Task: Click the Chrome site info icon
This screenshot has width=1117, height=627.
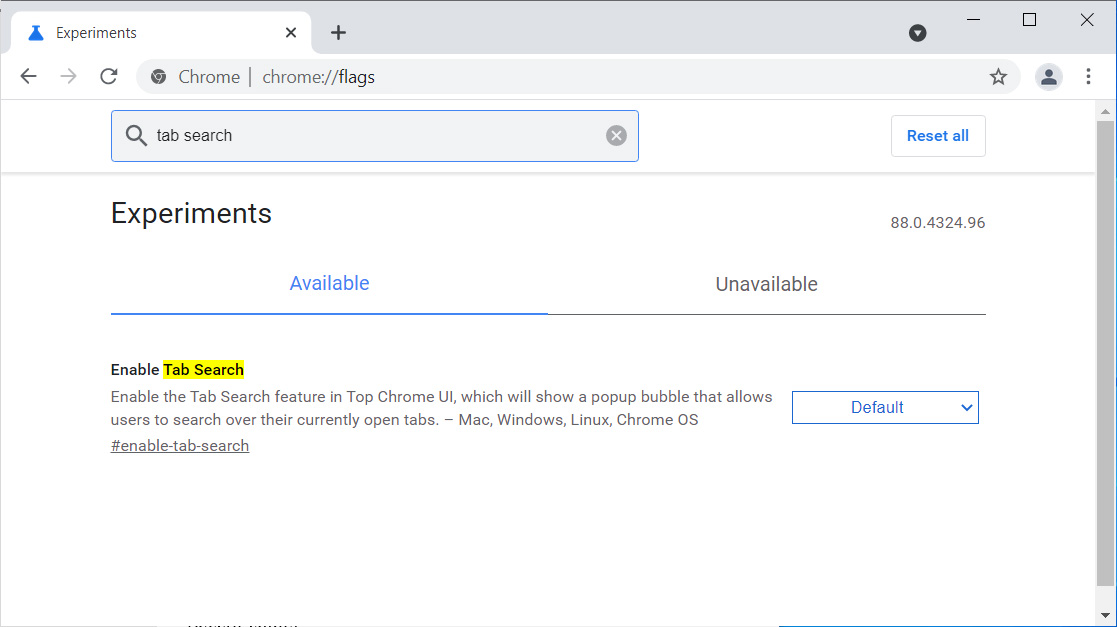Action: click(159, 77)
